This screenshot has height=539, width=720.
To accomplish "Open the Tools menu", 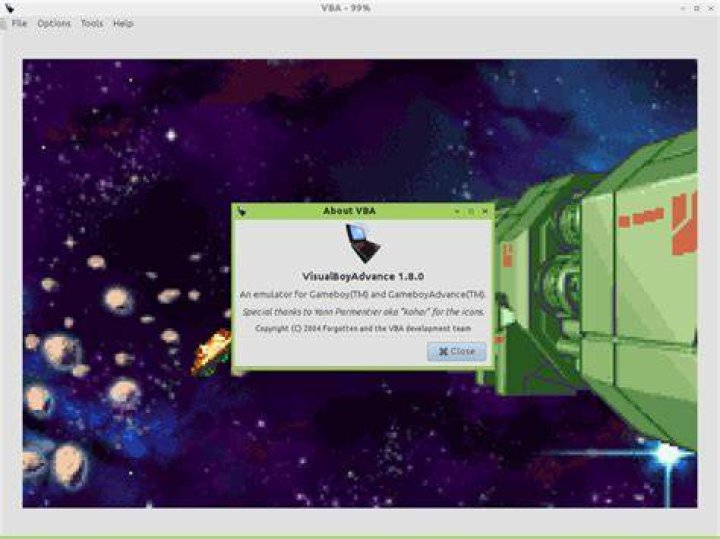I will click(92, 23).
